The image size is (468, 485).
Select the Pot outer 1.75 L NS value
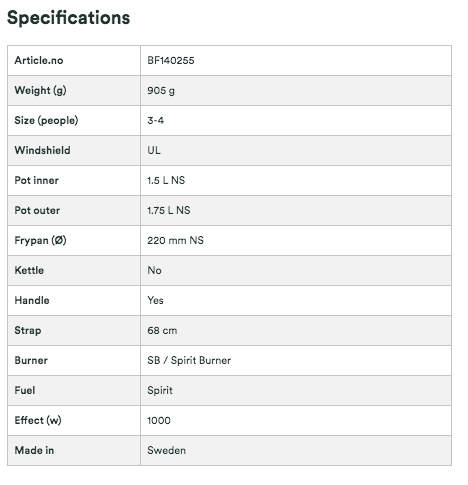[x=169, y=210]
